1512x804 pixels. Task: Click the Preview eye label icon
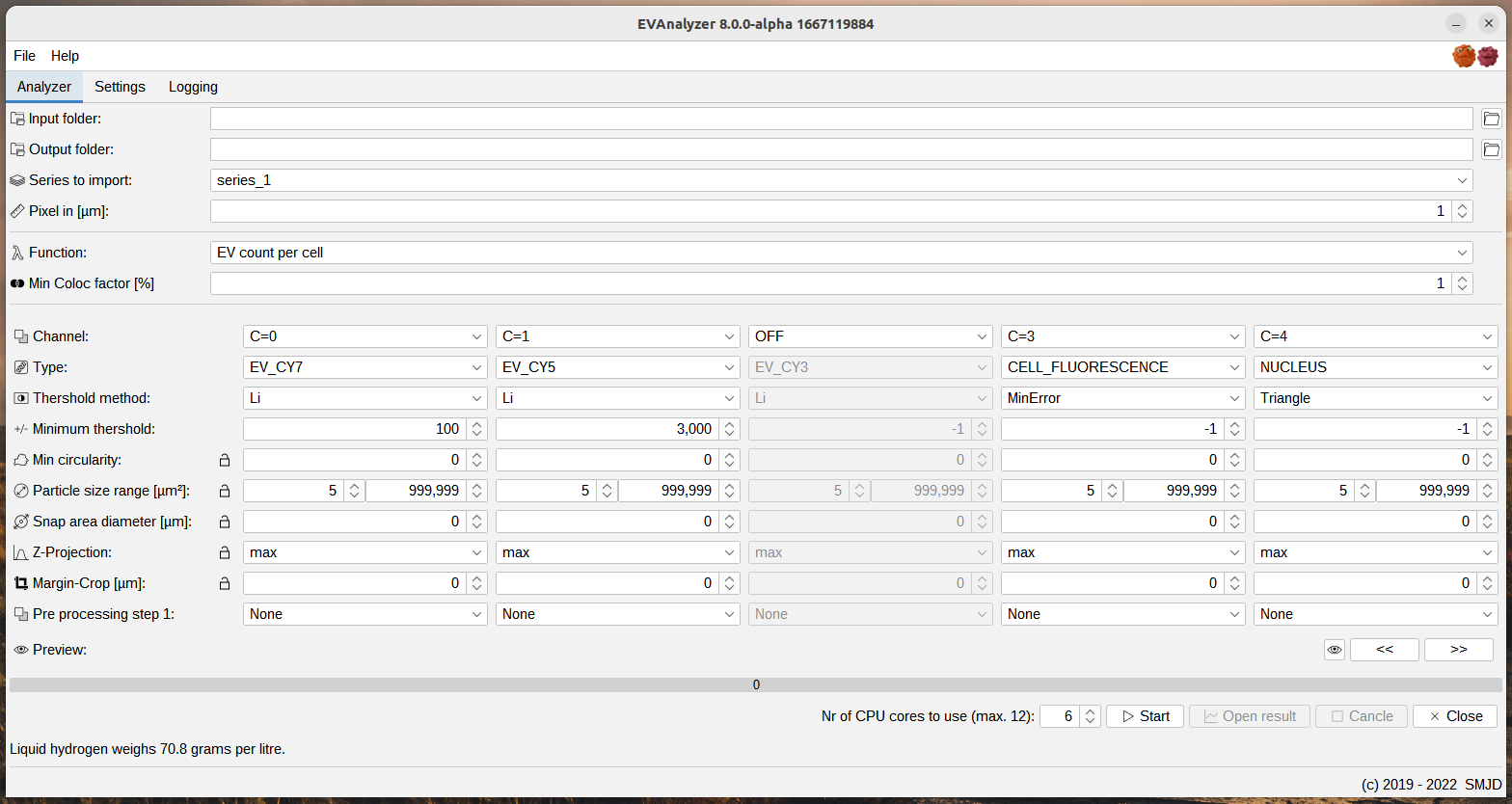[21, 650]
